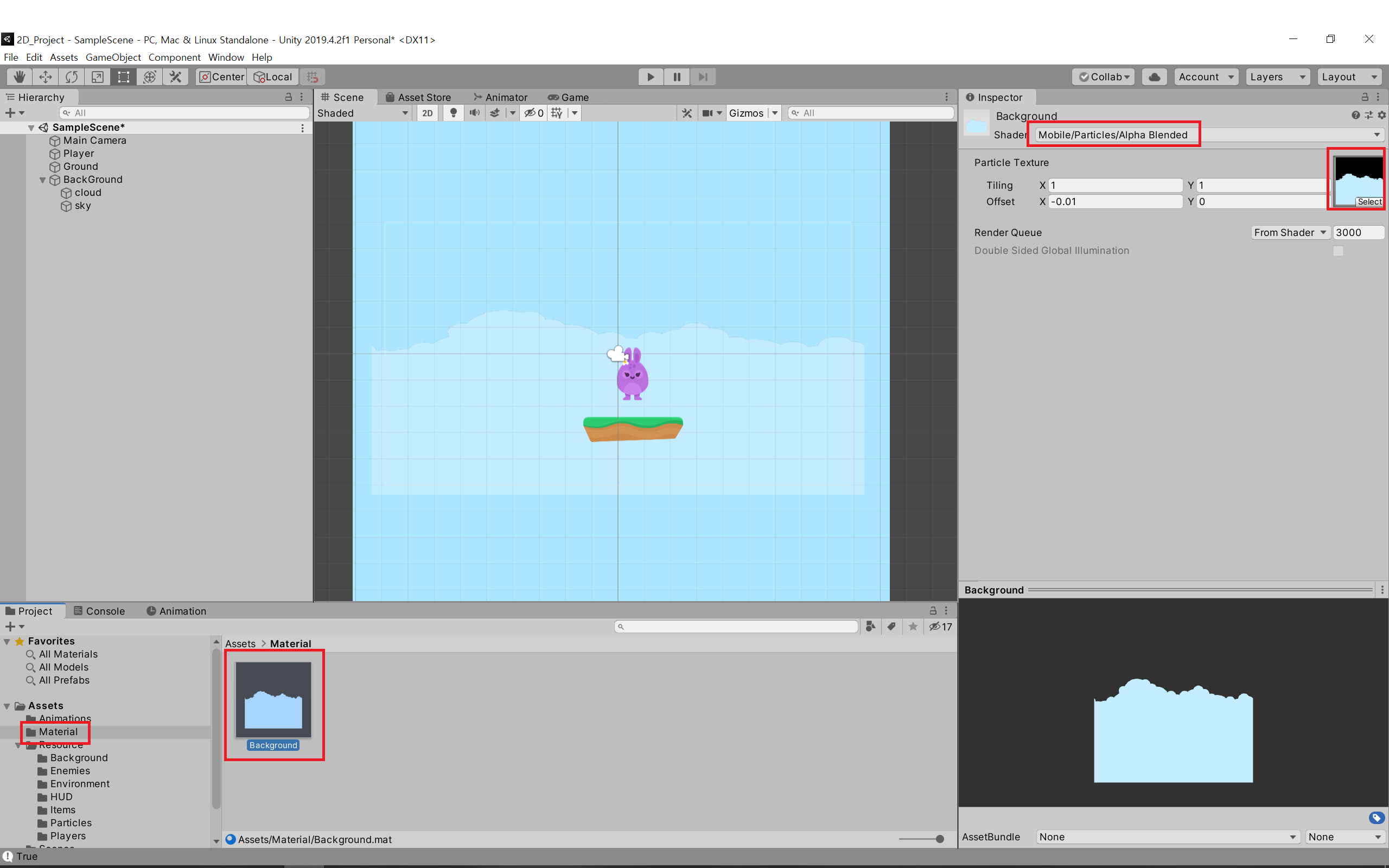Click Select on Particle Texture
Screen dimensions: 1389x868
click(x=1369, y=202)
